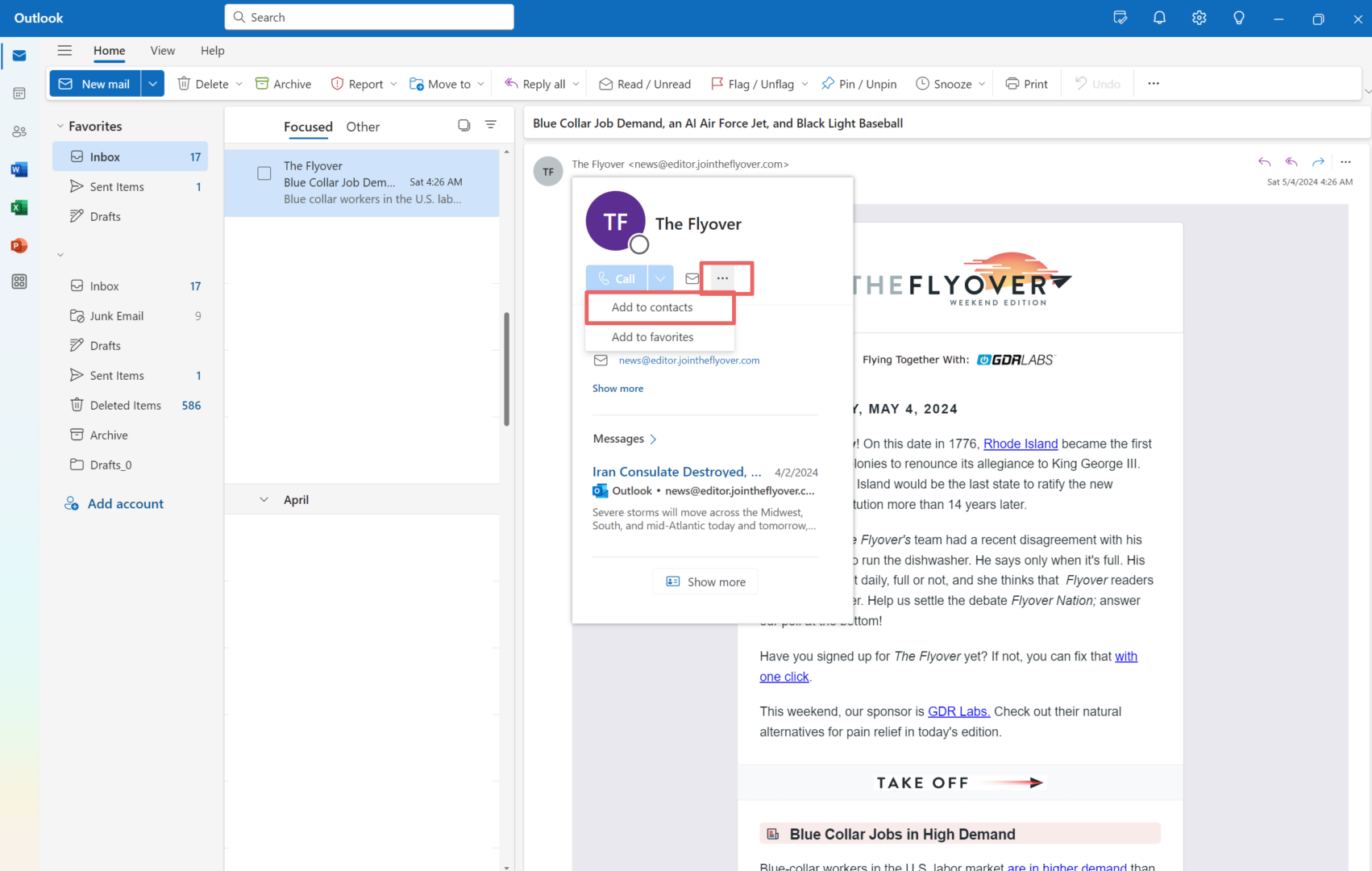Click the Search input field
This screenshot has width=1372, height=871.
[x=369, y=17]
